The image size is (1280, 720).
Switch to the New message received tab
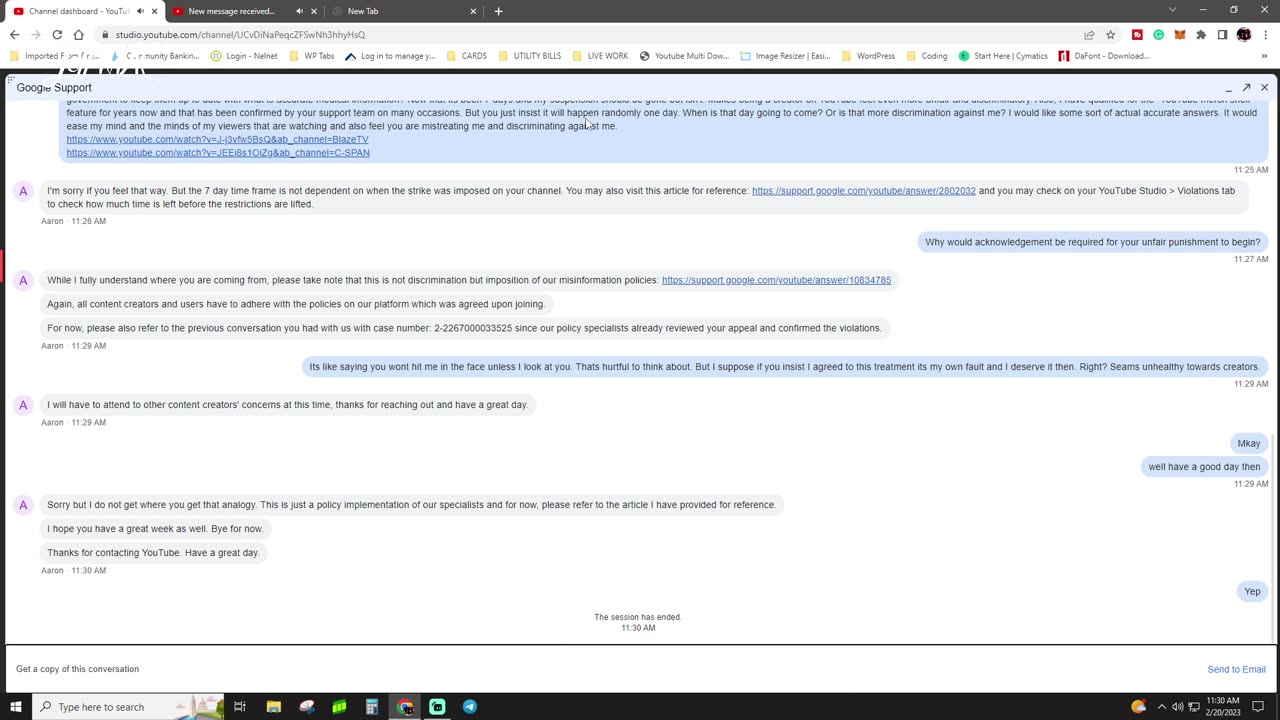pos(232,11)
